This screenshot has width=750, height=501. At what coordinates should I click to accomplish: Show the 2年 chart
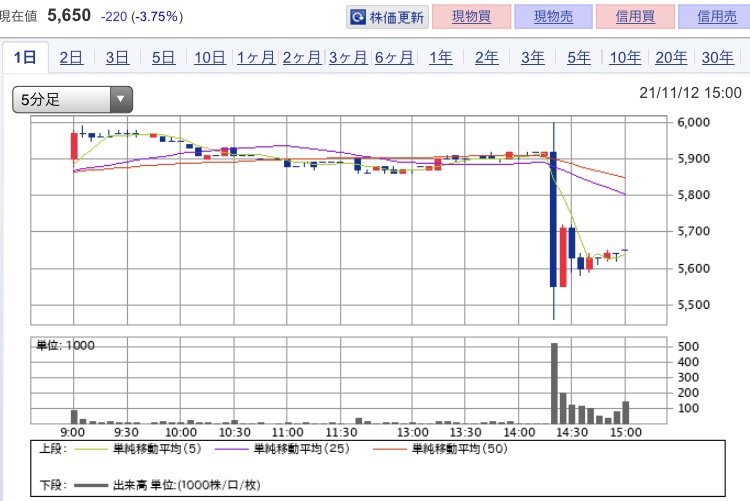coord(486,57)
